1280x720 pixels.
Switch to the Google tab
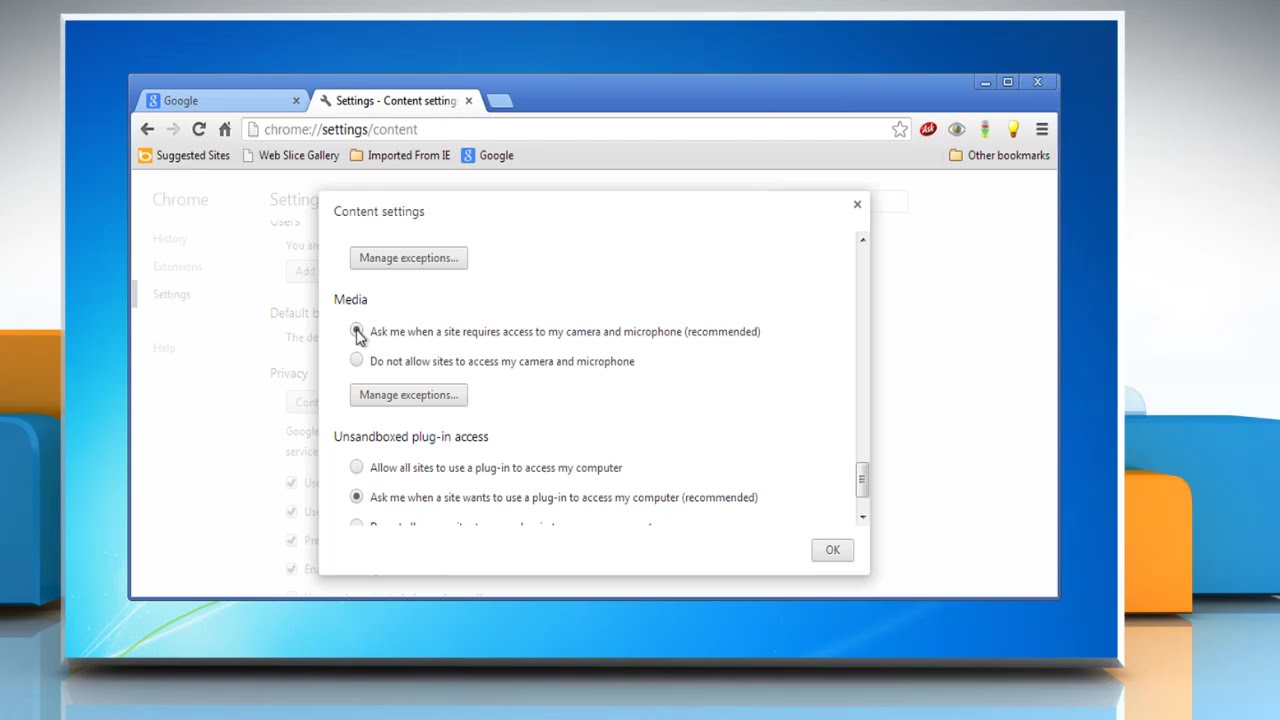tap(222, 100)
